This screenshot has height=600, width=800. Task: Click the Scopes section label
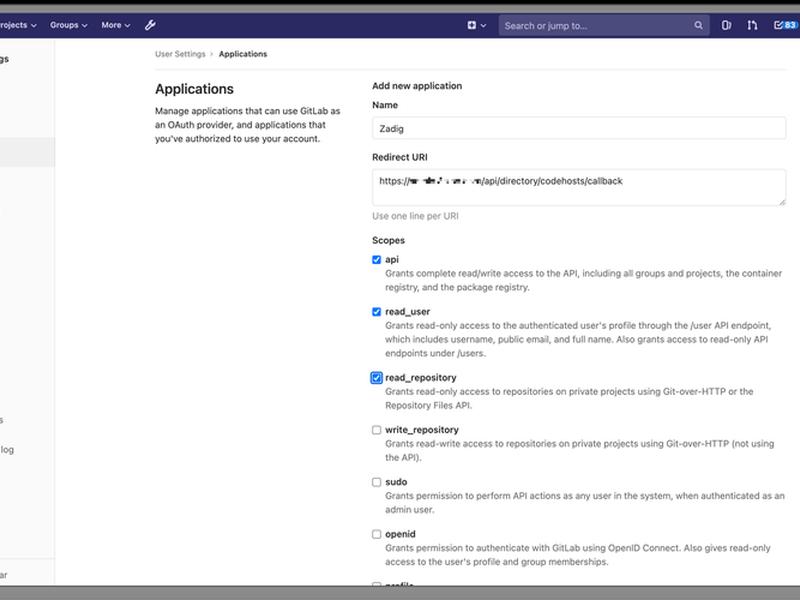click(388, 241)
